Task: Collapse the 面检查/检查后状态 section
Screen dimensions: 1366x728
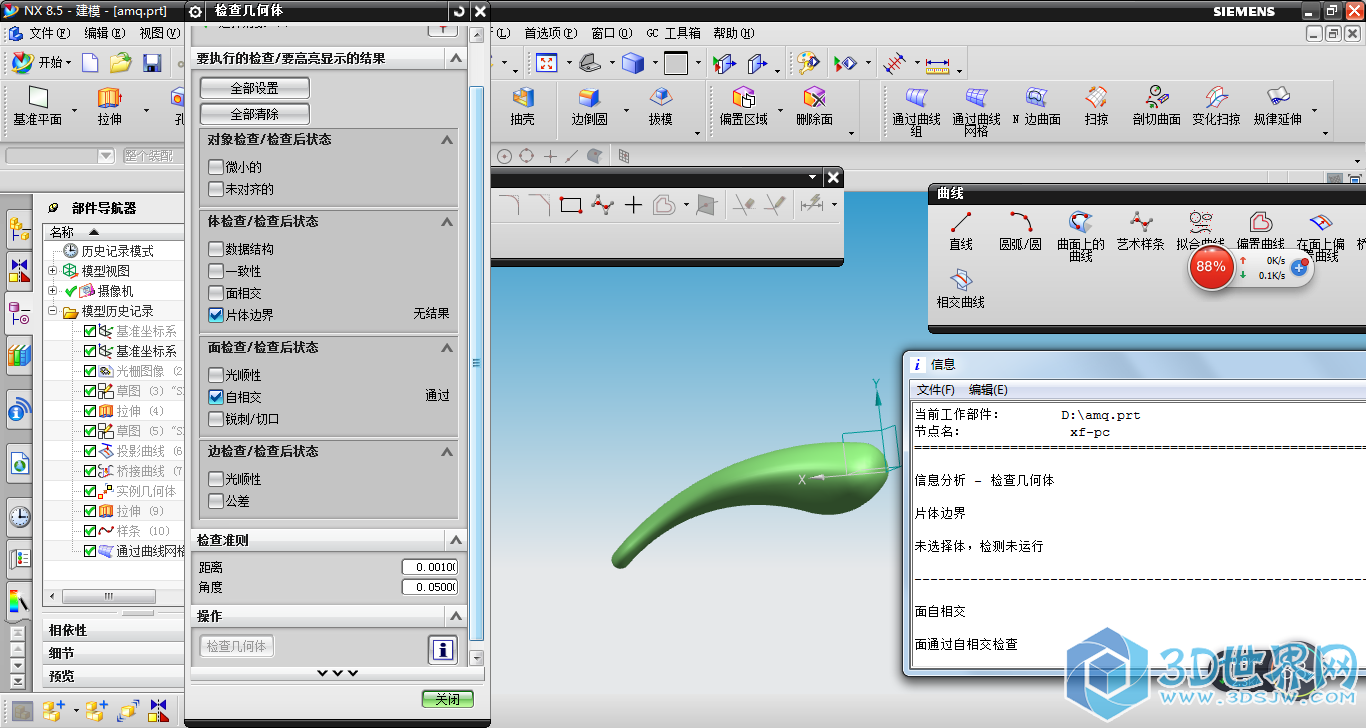Action: (x=446, y=348)
